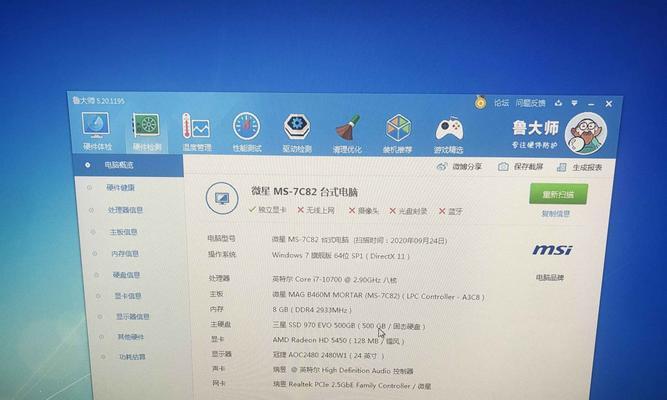Click the heading 微星 MS-7C82 台式电脑
The image size is (667, 400).
304,192
